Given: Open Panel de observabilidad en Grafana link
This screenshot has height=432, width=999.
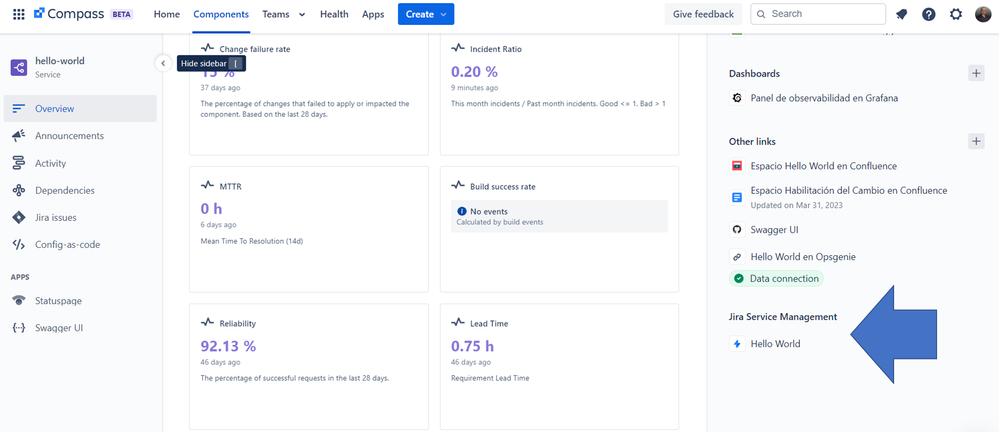Looking at the screenshot, I should [824, 98].
